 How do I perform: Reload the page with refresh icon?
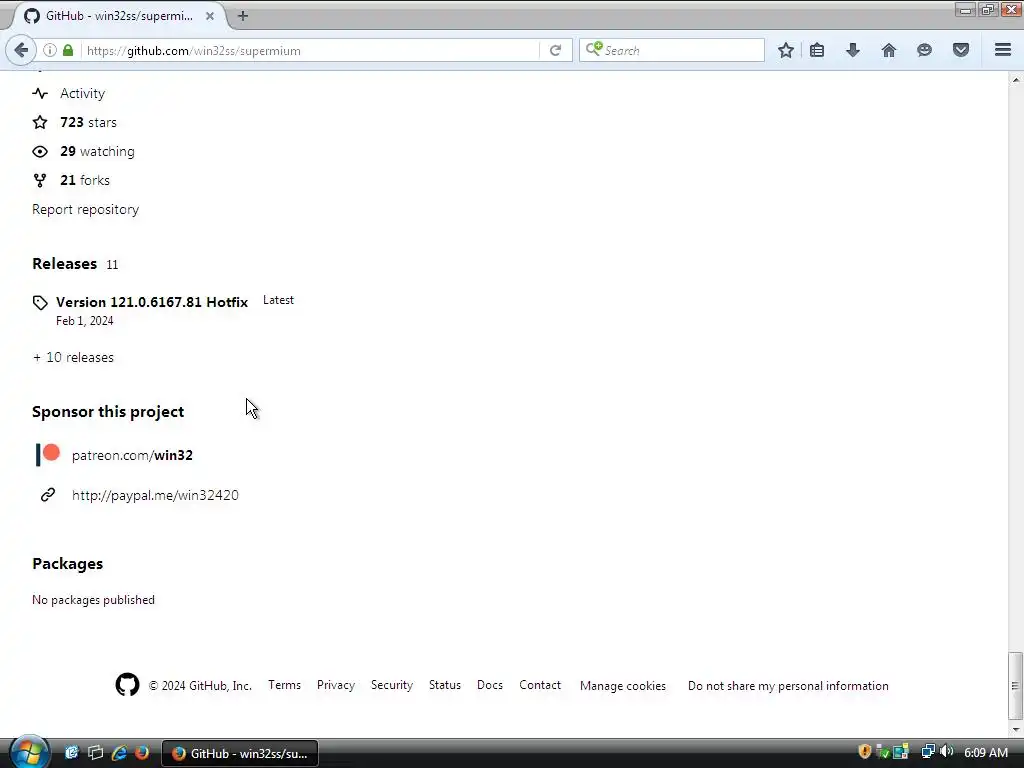(x=555, y=50)
